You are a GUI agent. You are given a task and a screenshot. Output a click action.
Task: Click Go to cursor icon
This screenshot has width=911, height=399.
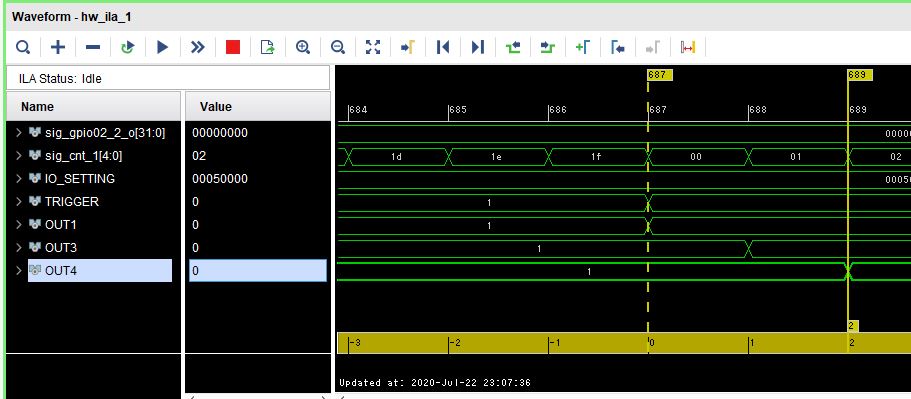point(408,47)
